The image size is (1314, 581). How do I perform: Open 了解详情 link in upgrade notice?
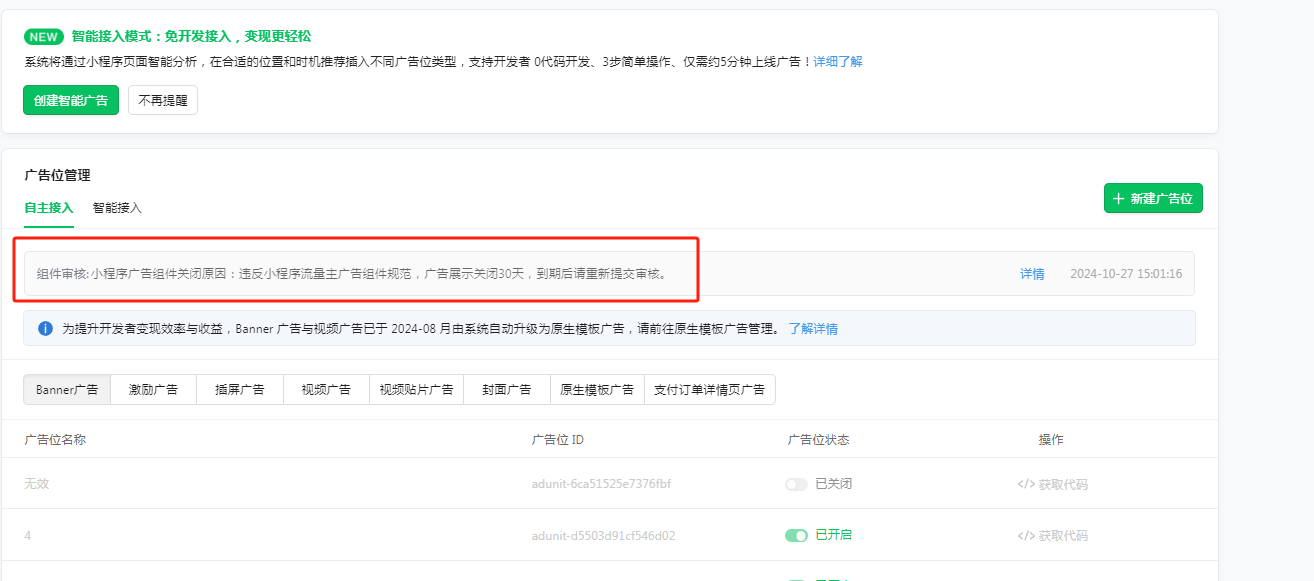coord(813,328)
